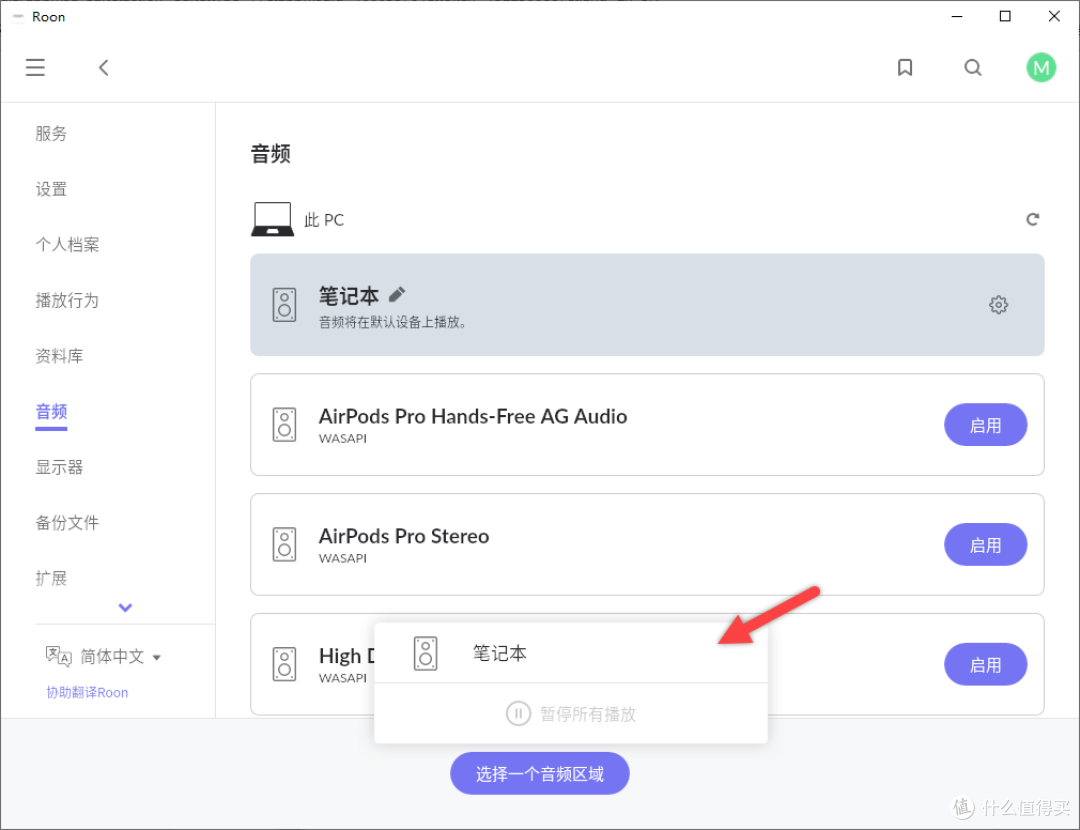Select 笔记本 zone in the popup

click(x=500, y=653)
